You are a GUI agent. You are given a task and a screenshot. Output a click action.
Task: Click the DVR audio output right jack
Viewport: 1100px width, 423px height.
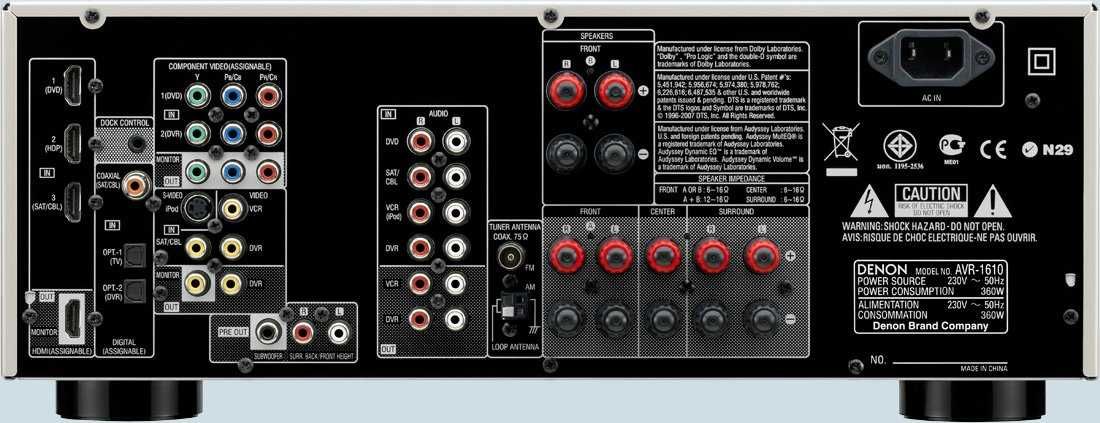pyautogui.click(x=420, y=319)
